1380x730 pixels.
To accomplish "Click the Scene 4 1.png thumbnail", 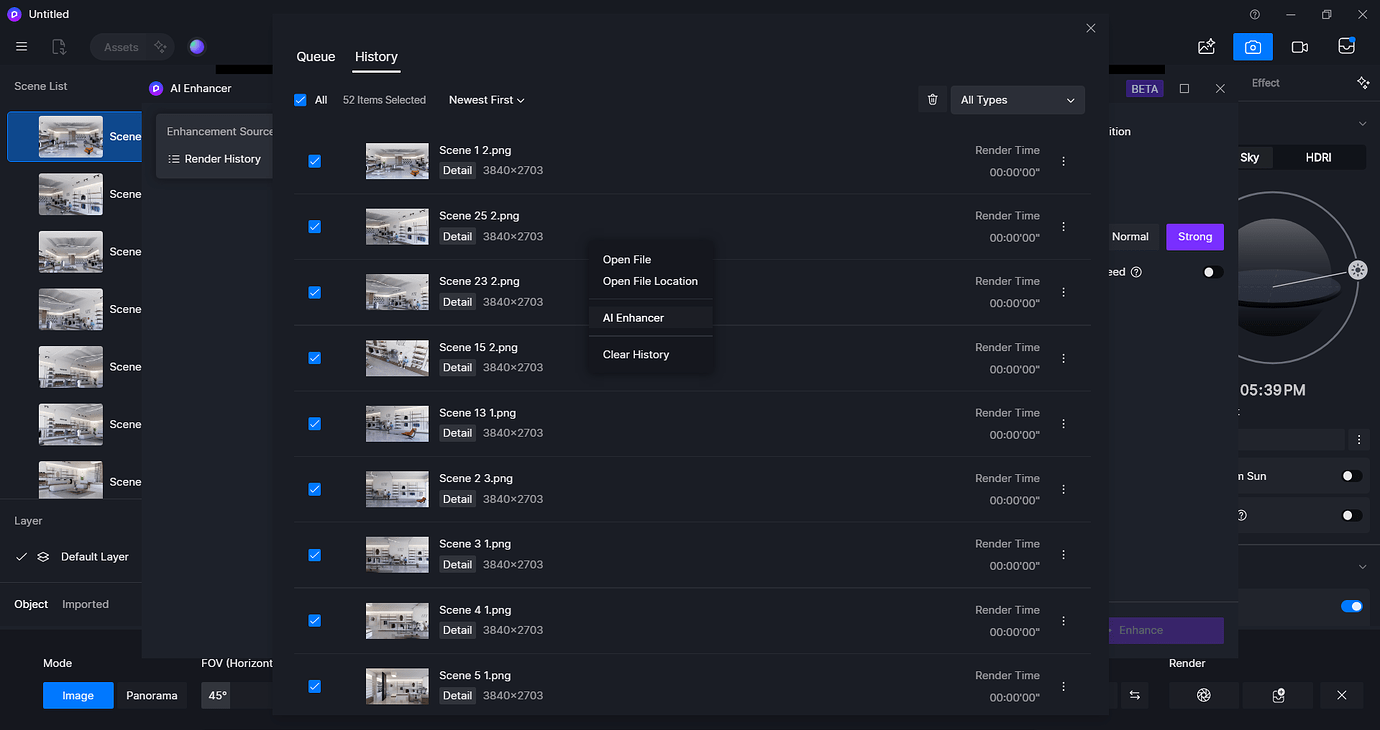I will [397, 621].
